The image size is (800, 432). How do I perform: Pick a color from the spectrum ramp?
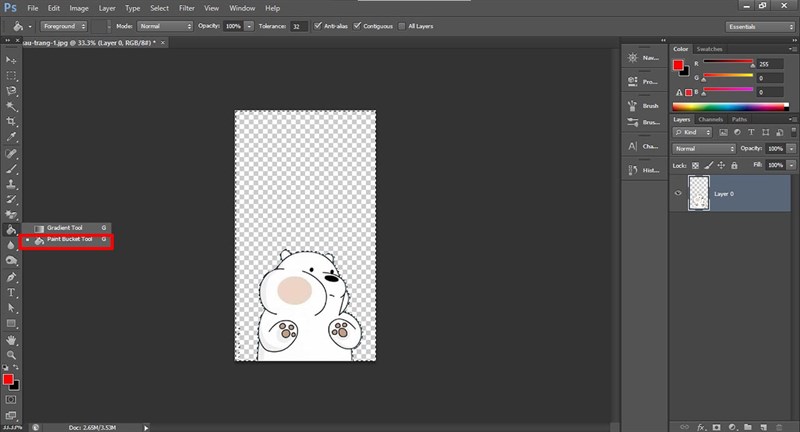click(730, 107)
